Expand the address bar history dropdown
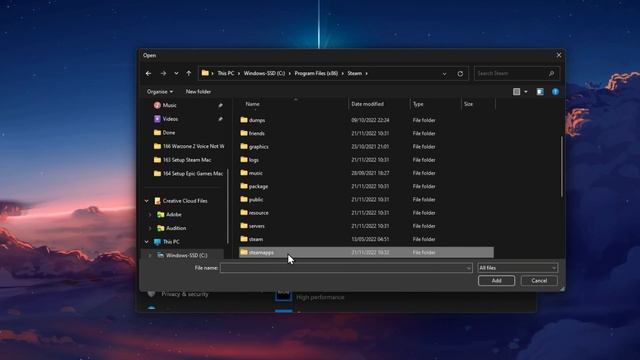The width and height of the screenshot is (640, 360). coord(444,74)
